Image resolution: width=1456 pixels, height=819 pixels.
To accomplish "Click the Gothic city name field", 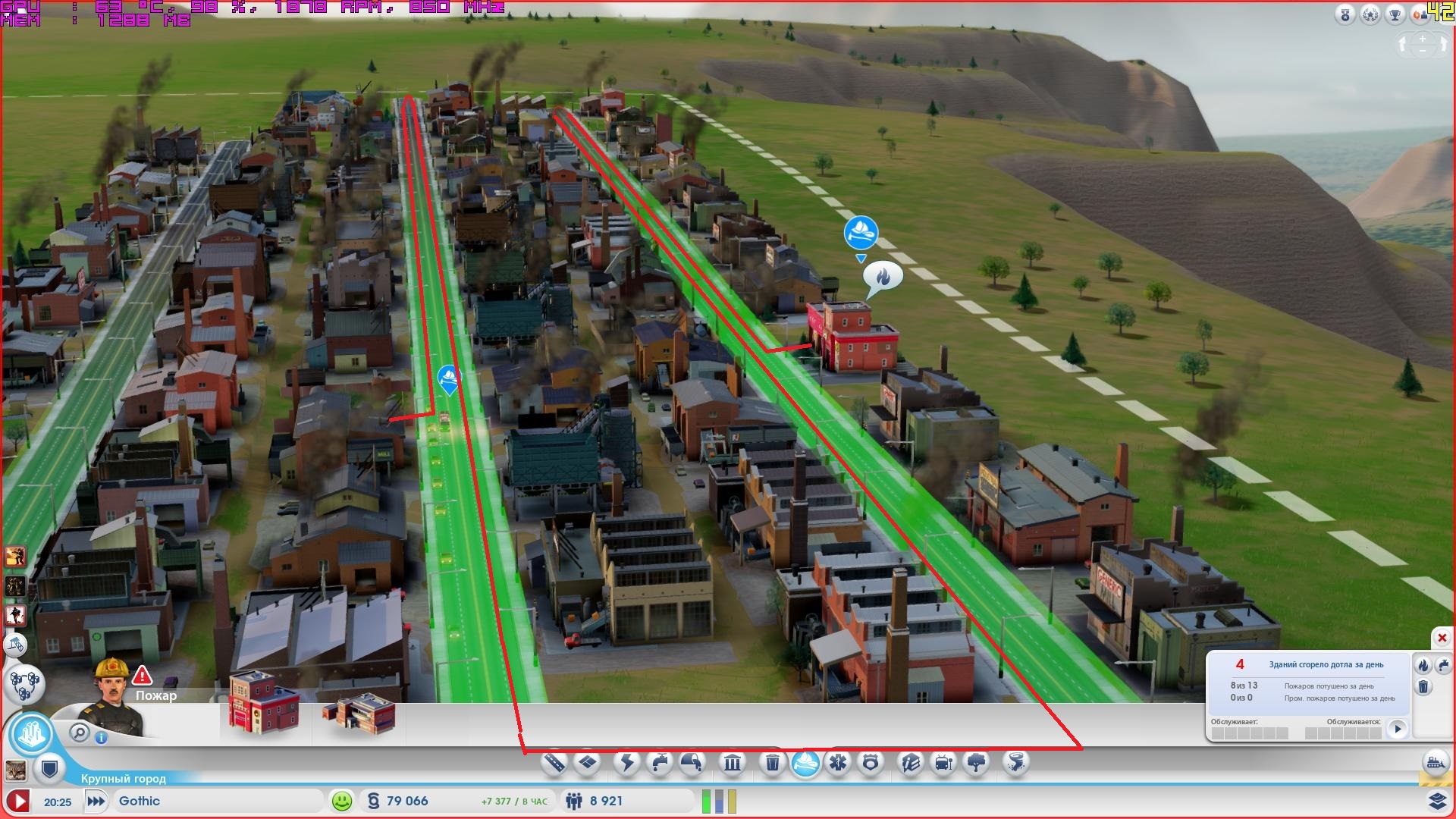I will pyautogui.click(x=218, y=801).
